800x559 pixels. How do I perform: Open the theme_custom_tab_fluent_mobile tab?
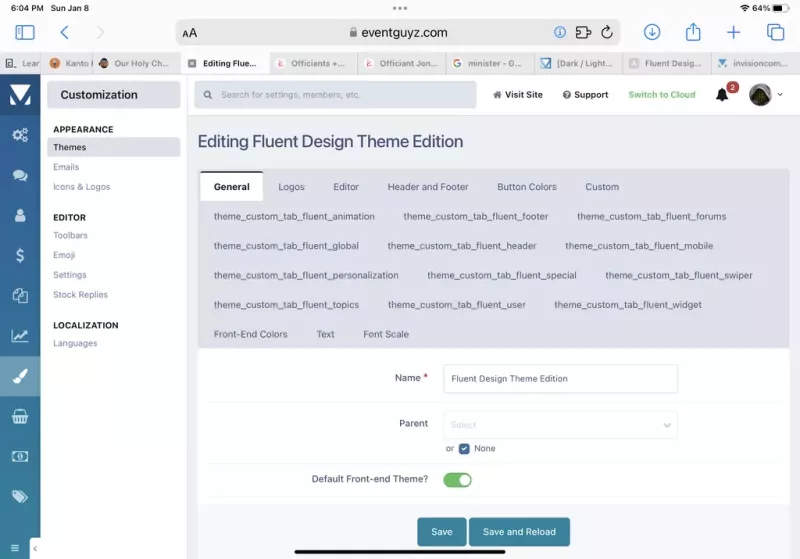click(x=639, y=246)
